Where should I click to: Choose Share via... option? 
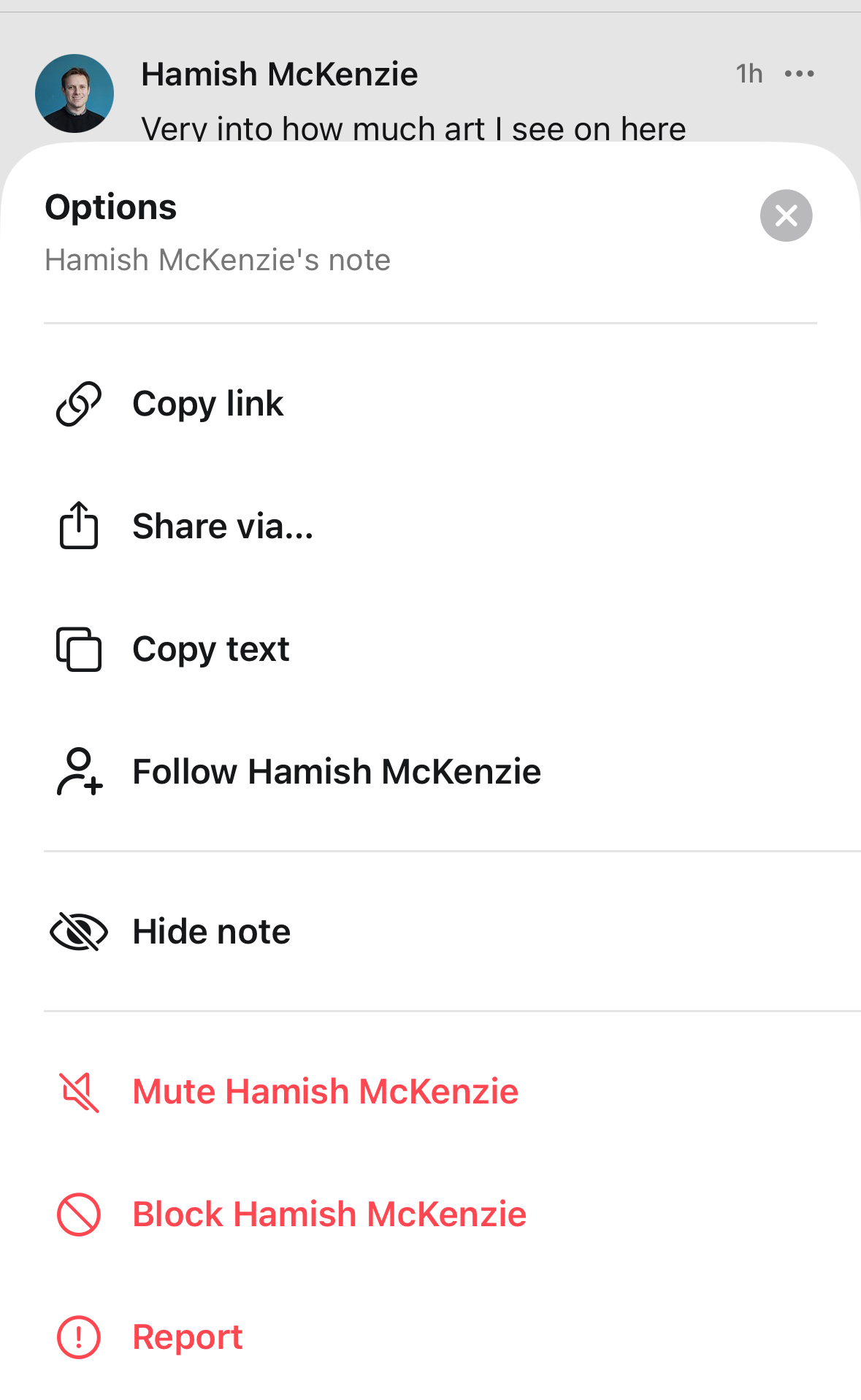coord(430,526)
